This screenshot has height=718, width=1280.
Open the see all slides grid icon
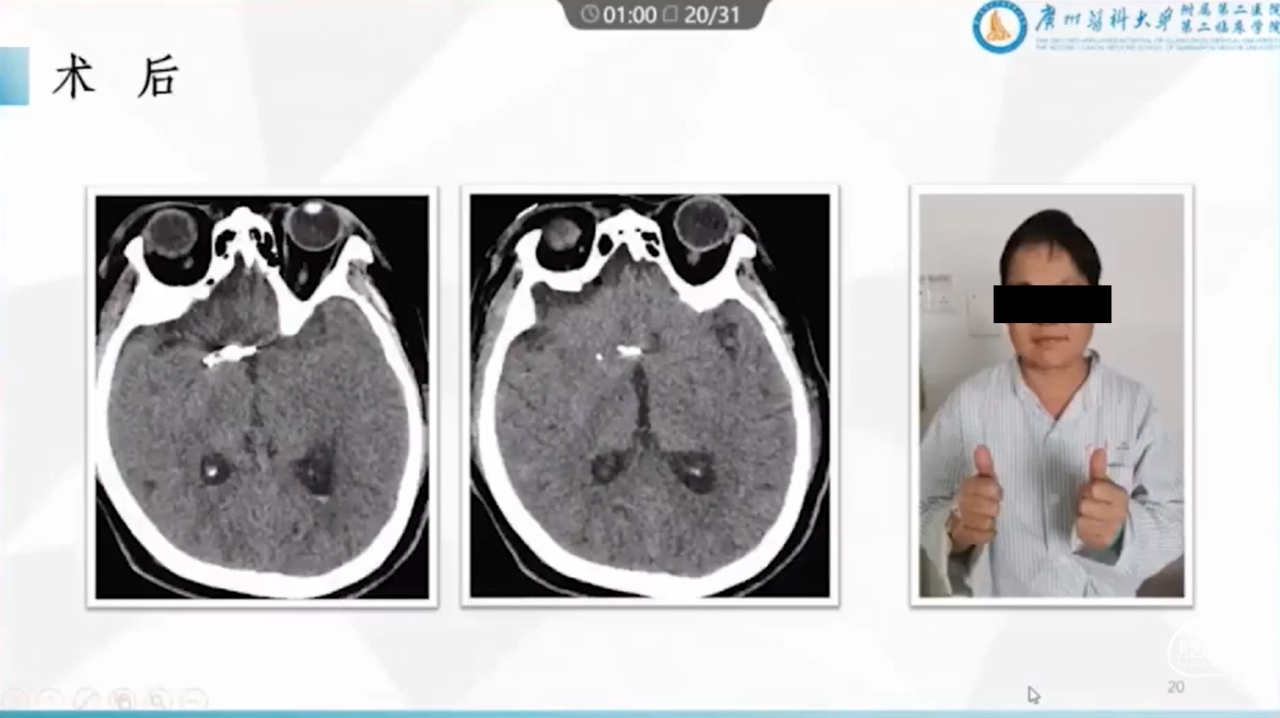pyautogui.click(x=121, y=699)
